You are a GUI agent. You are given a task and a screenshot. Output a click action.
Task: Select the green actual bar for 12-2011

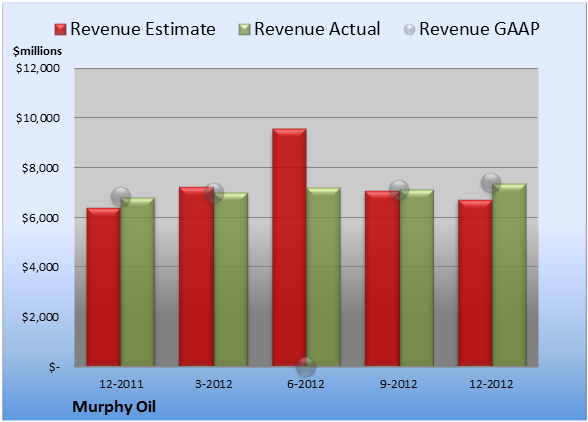pyautogui.click(x=138, y=282)
